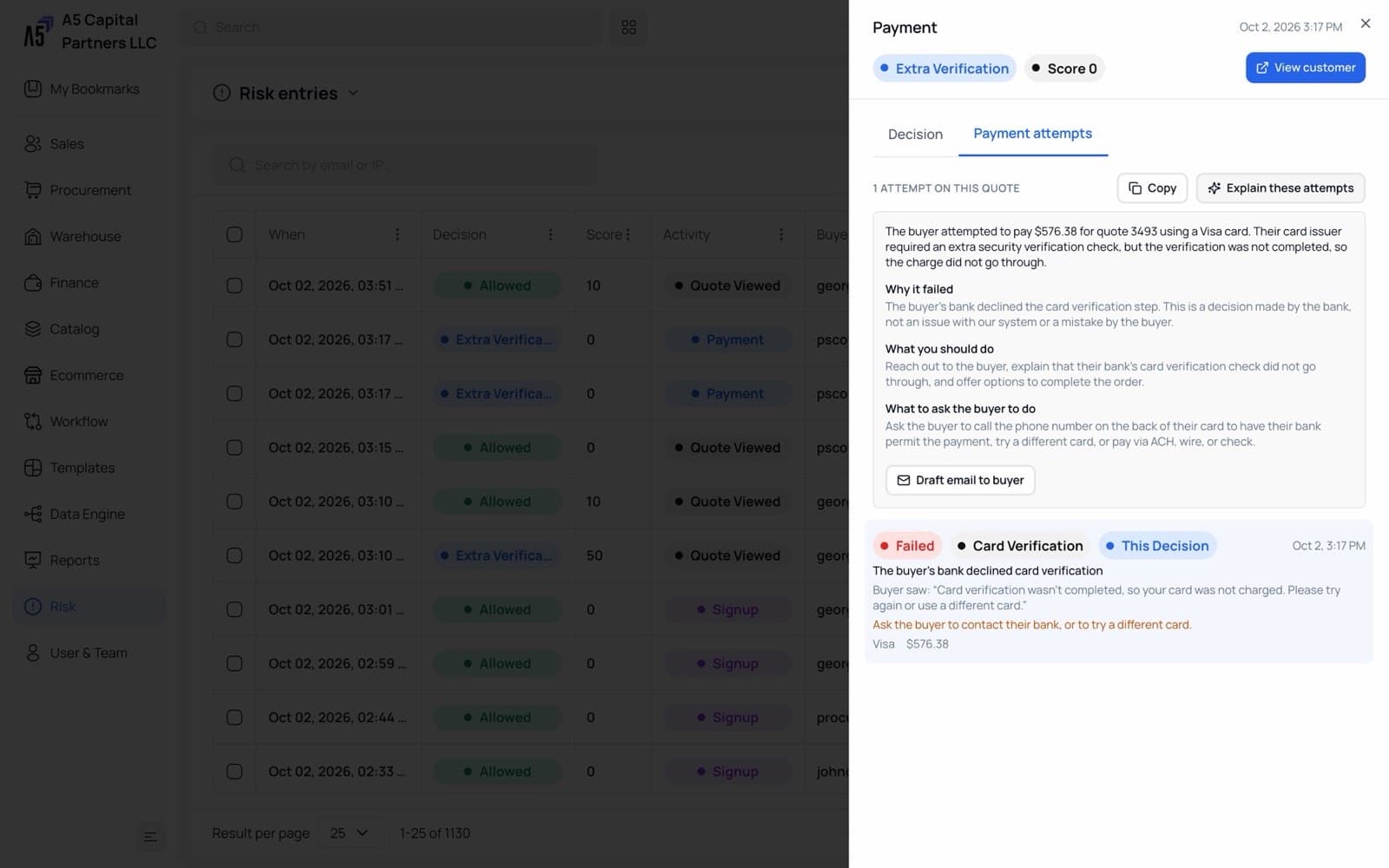Image resolution: width=1389 pixels, height=868 pixels.
Task: Toggle the select-all checkbox in table header
Action: click(x=234, y=234)
